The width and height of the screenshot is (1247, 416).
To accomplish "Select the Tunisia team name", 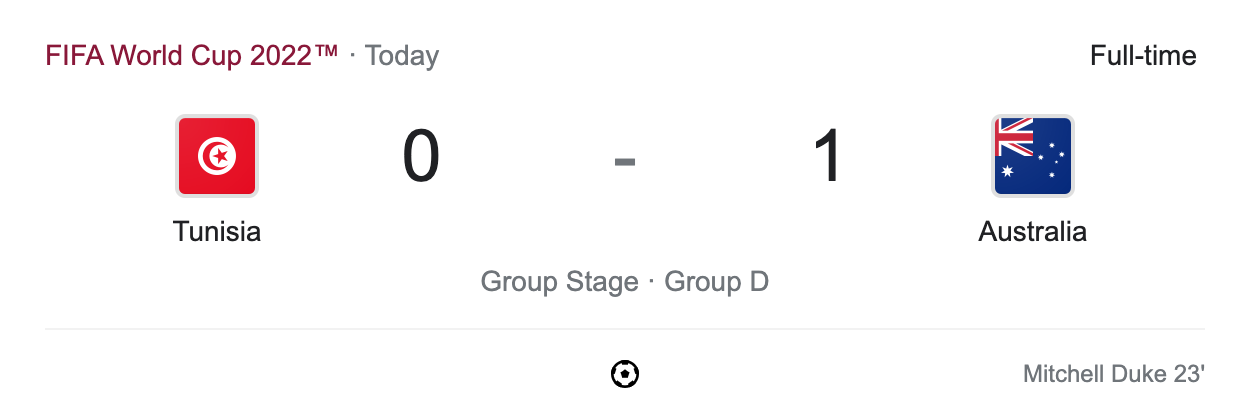I will (x=217, y=232).
